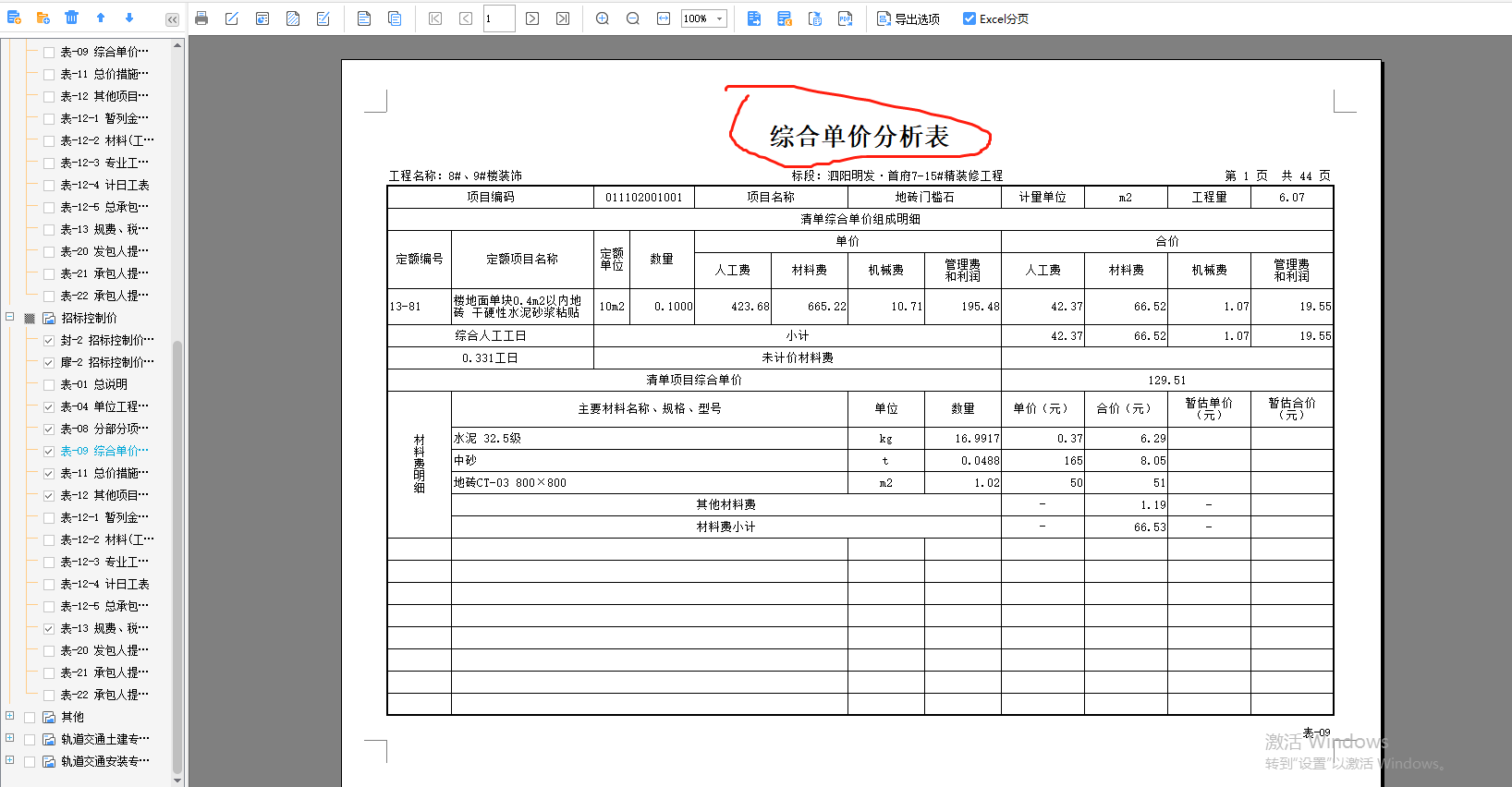Image resolution: width=1512 pixels, height=787 pixels.
Task: Click the blue move-down arrow
Action: point(128,18)
